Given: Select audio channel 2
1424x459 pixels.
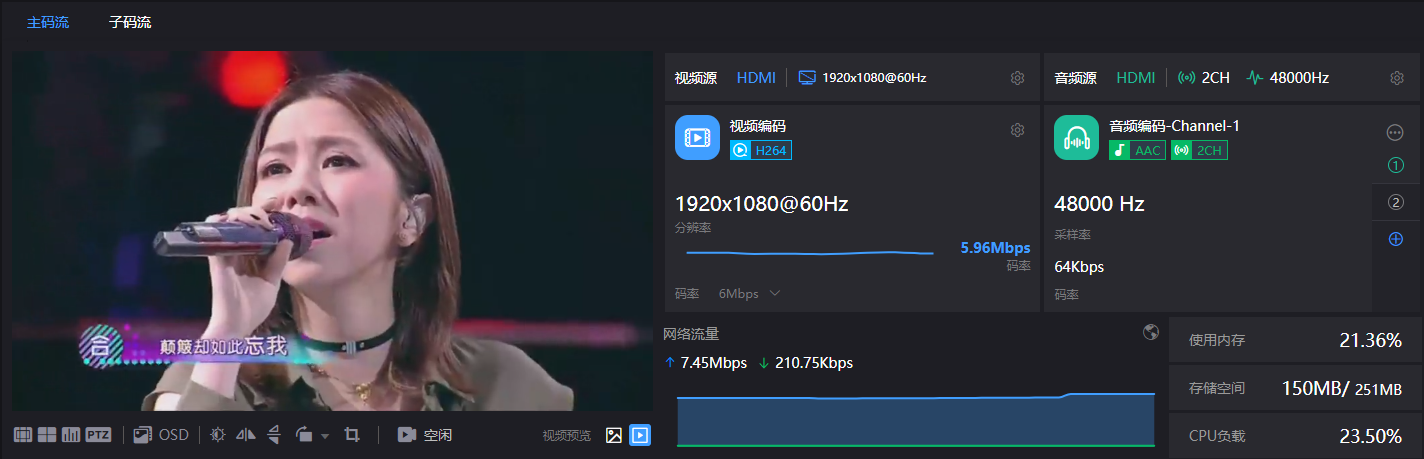Looking at the screenshot, I should (x=1396, y=202).
